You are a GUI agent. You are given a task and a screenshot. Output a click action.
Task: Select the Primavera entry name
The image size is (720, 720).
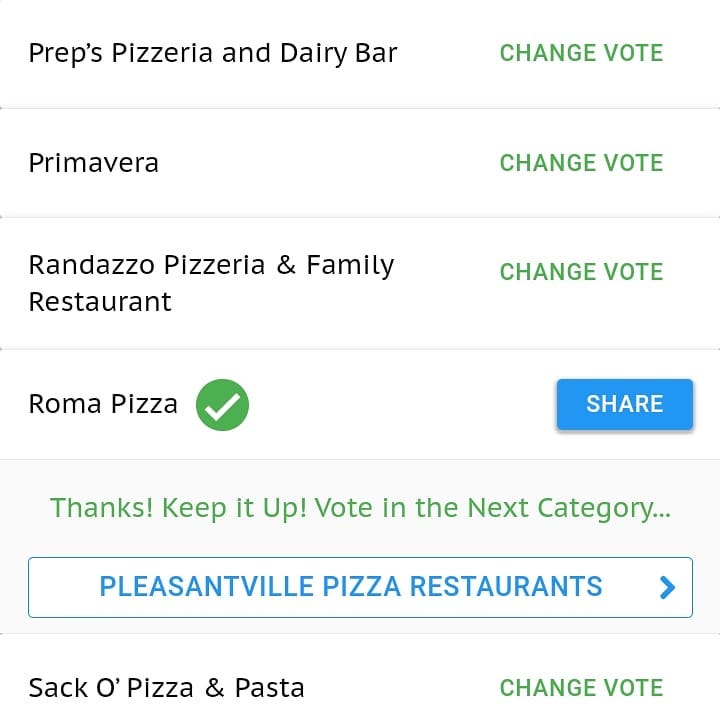coord(94,163)
